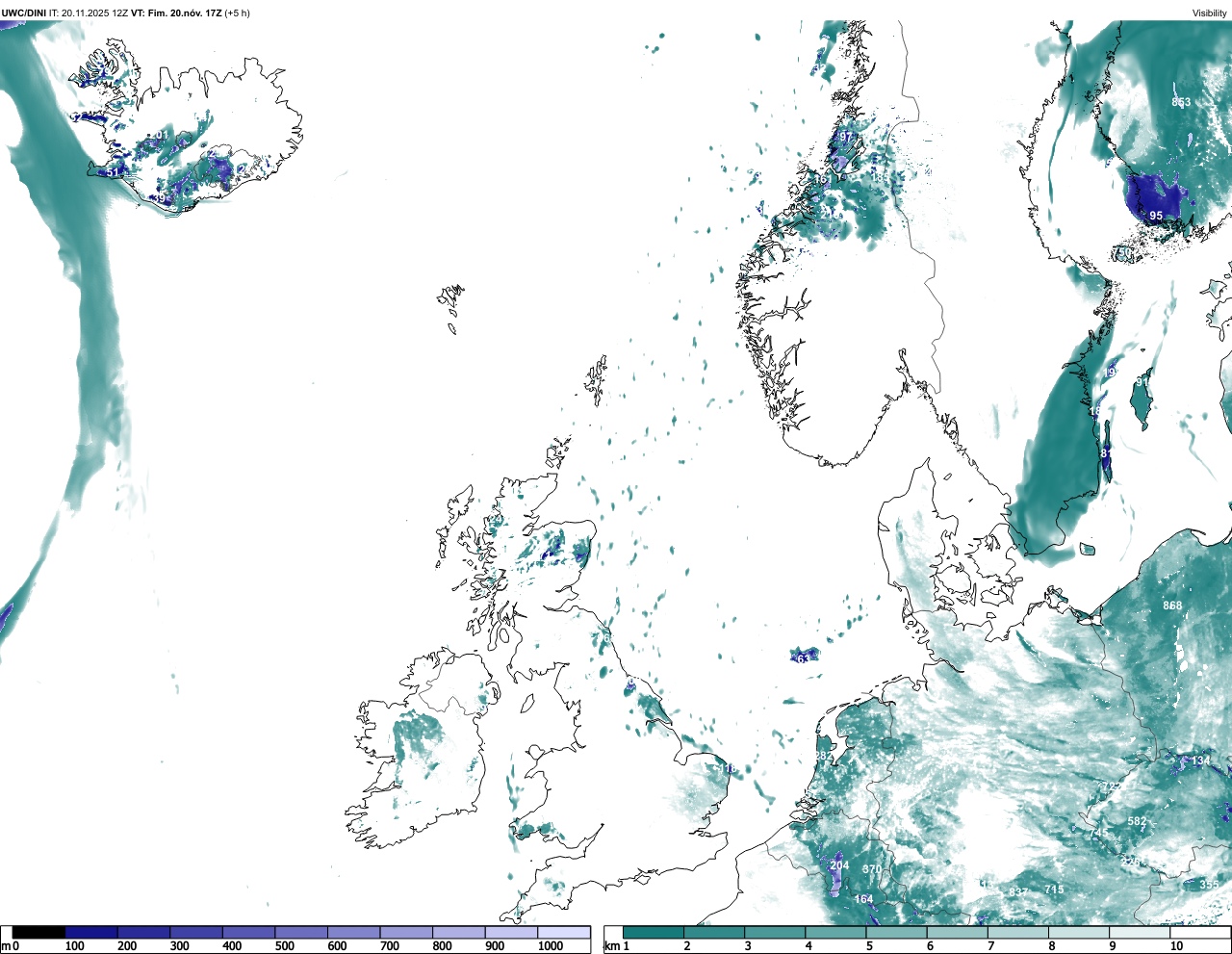Click the '(+5 h)' forecast offset text
The image size is (1232, 954).
[237, 13]
